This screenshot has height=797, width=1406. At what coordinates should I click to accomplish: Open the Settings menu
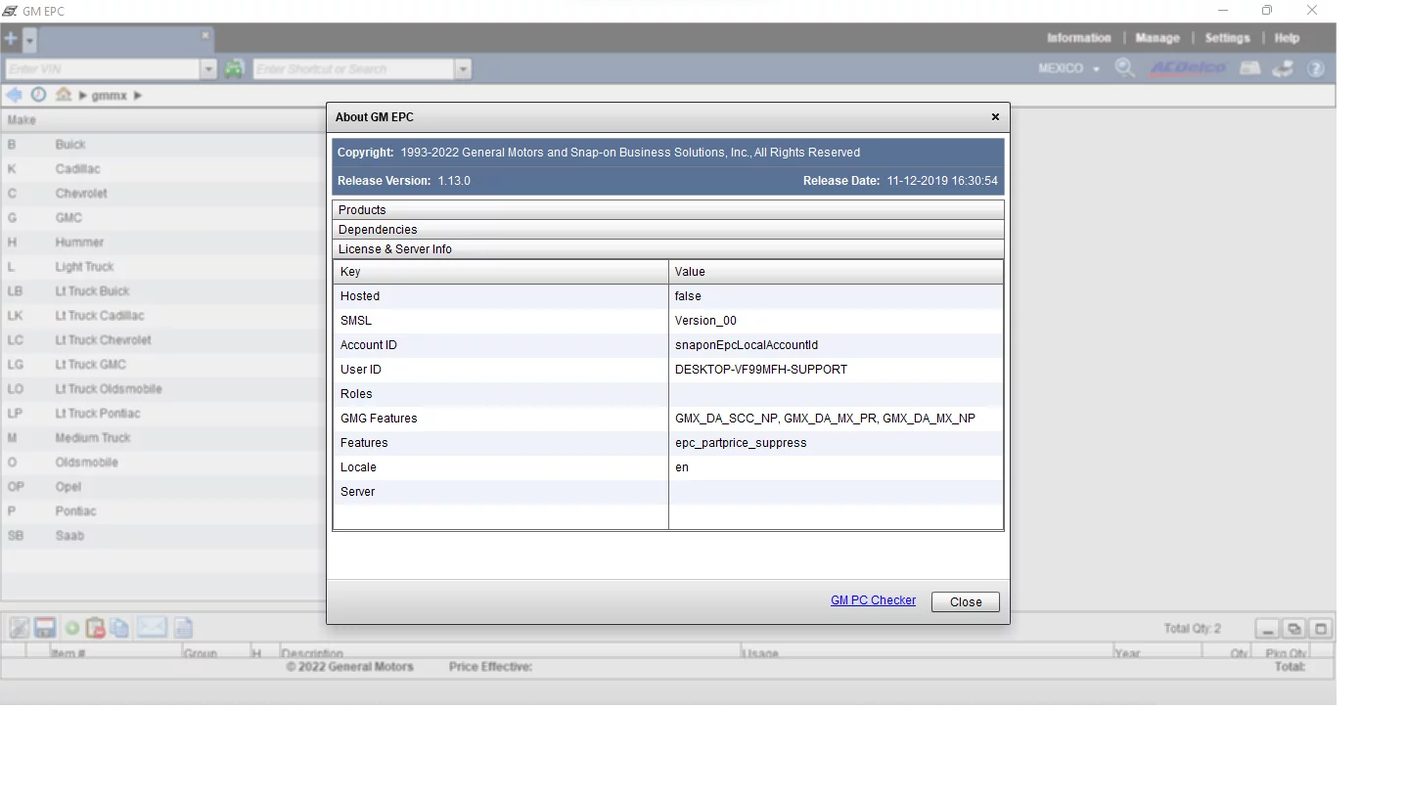(1227, 38)
